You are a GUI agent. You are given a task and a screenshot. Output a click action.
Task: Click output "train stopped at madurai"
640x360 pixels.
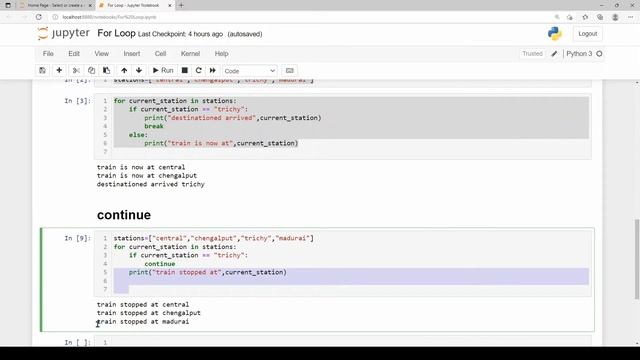pos(143,322)
